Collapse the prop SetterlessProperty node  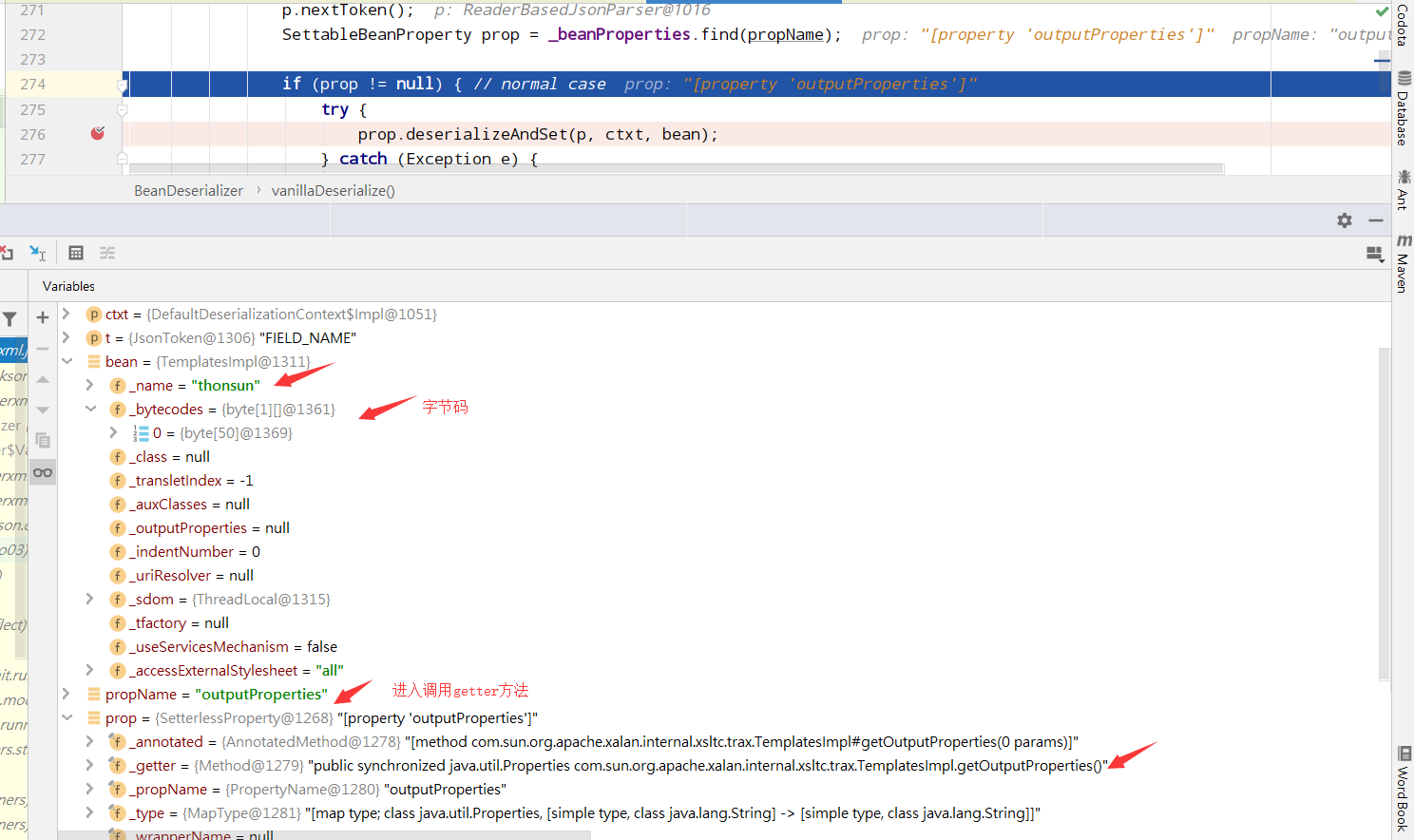click(x=67, y=717)
